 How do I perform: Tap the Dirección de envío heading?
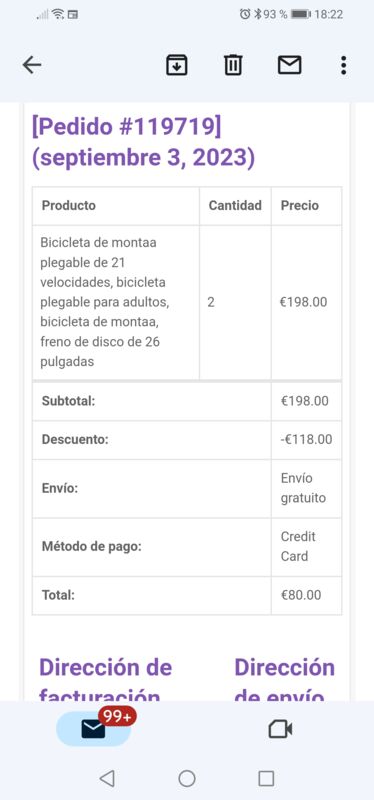pyautogui.click(x=285, y=681)
